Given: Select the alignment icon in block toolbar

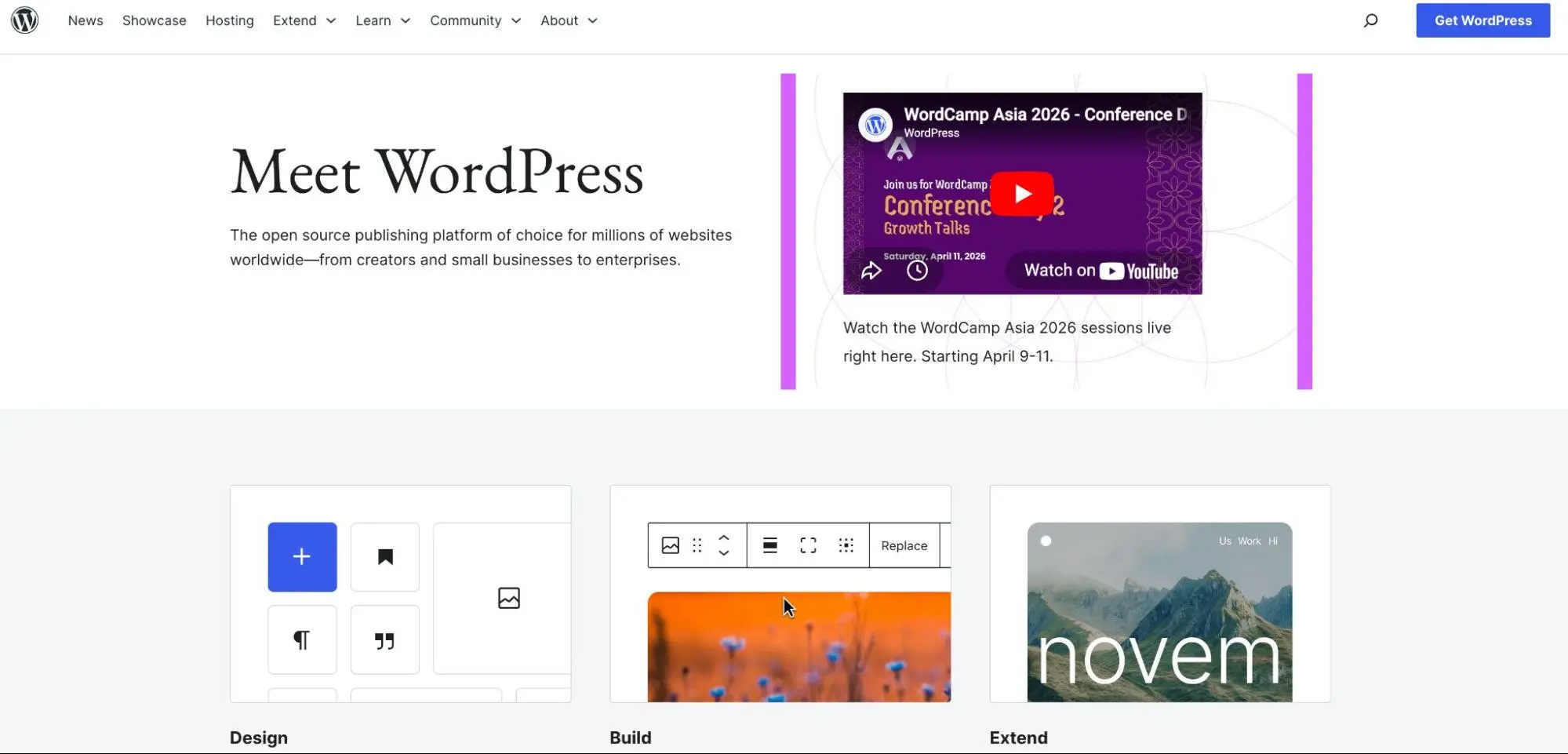Looking at the screenshot, I should click(x=769, y=545).
